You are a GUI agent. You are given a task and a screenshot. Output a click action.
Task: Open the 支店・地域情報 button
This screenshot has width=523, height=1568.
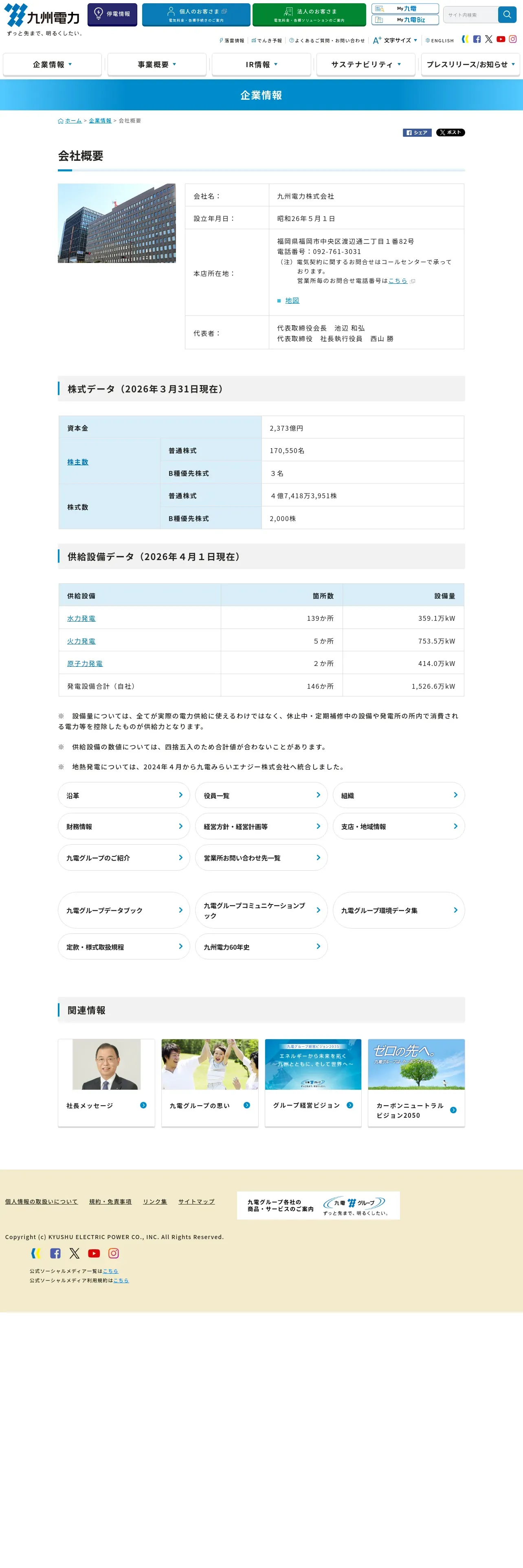point(399,826)
